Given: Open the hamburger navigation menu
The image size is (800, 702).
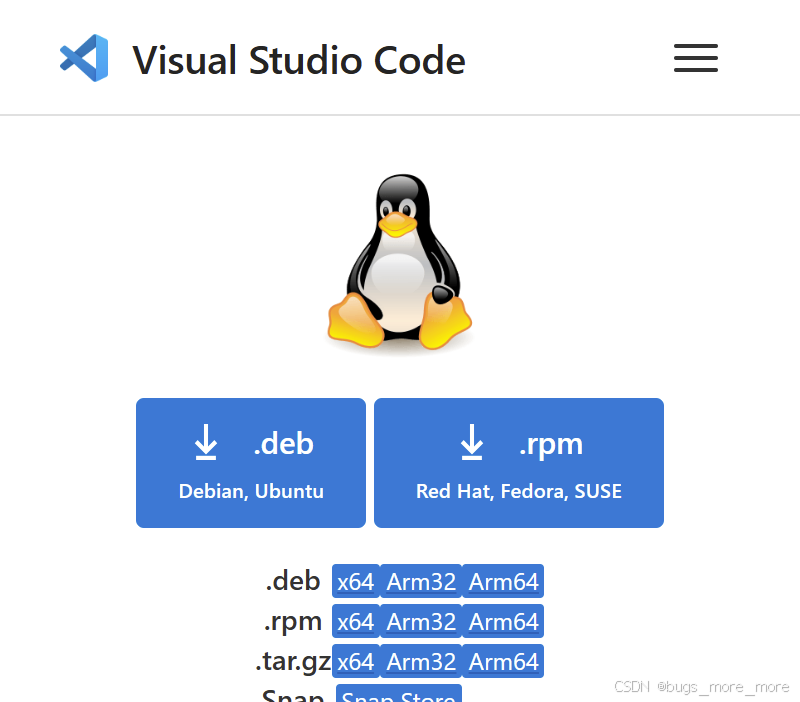Looking at the screenshot, I should point(695,58).
